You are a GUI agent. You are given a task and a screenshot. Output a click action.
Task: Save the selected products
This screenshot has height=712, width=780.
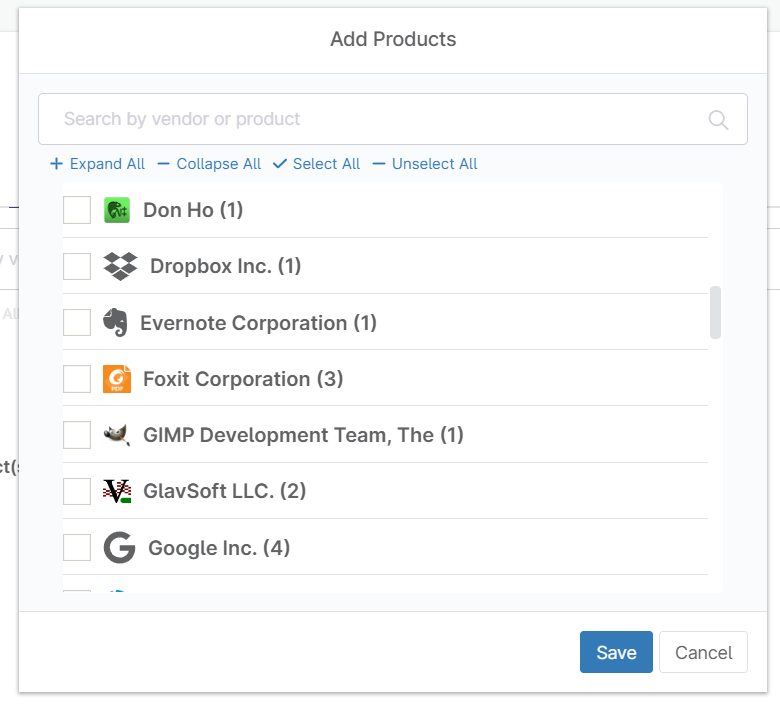[616, 652]
